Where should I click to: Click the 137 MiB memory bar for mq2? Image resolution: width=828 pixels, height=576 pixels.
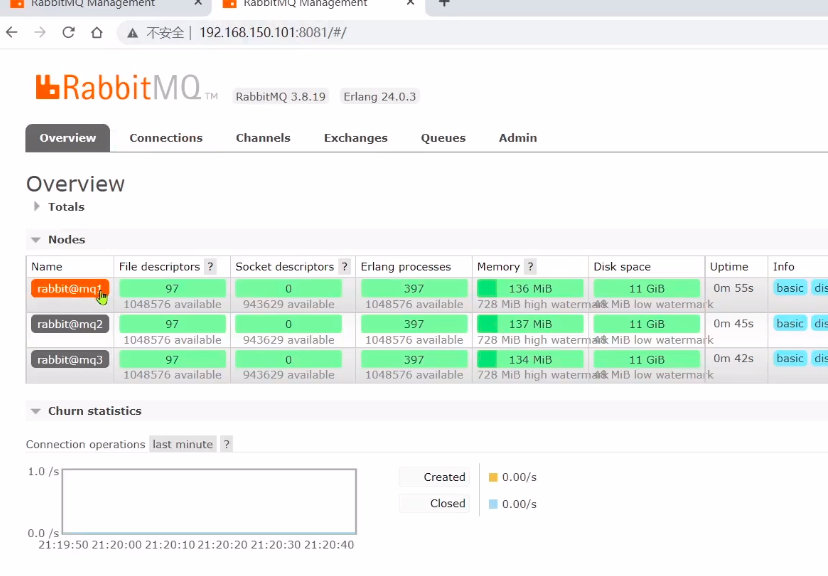click(x=530, y=324)
